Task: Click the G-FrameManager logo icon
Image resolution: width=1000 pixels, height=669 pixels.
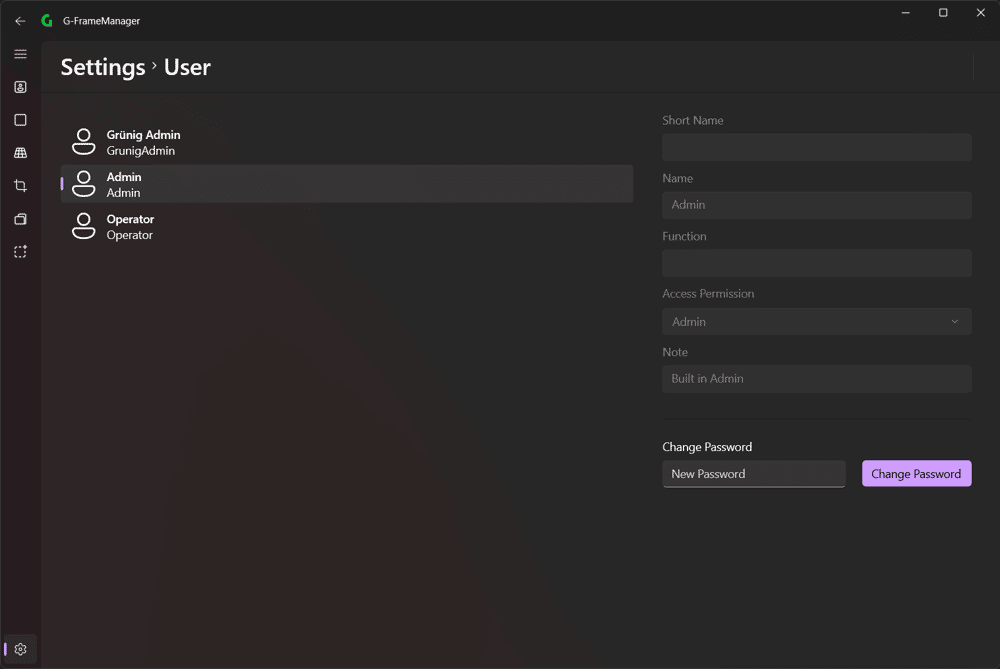Action: pos(47,21)
